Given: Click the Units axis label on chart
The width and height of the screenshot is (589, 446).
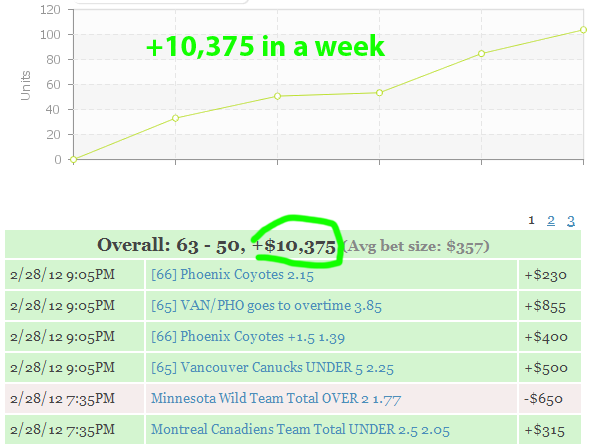Looking at the screenshot, I should click(25, 86).
